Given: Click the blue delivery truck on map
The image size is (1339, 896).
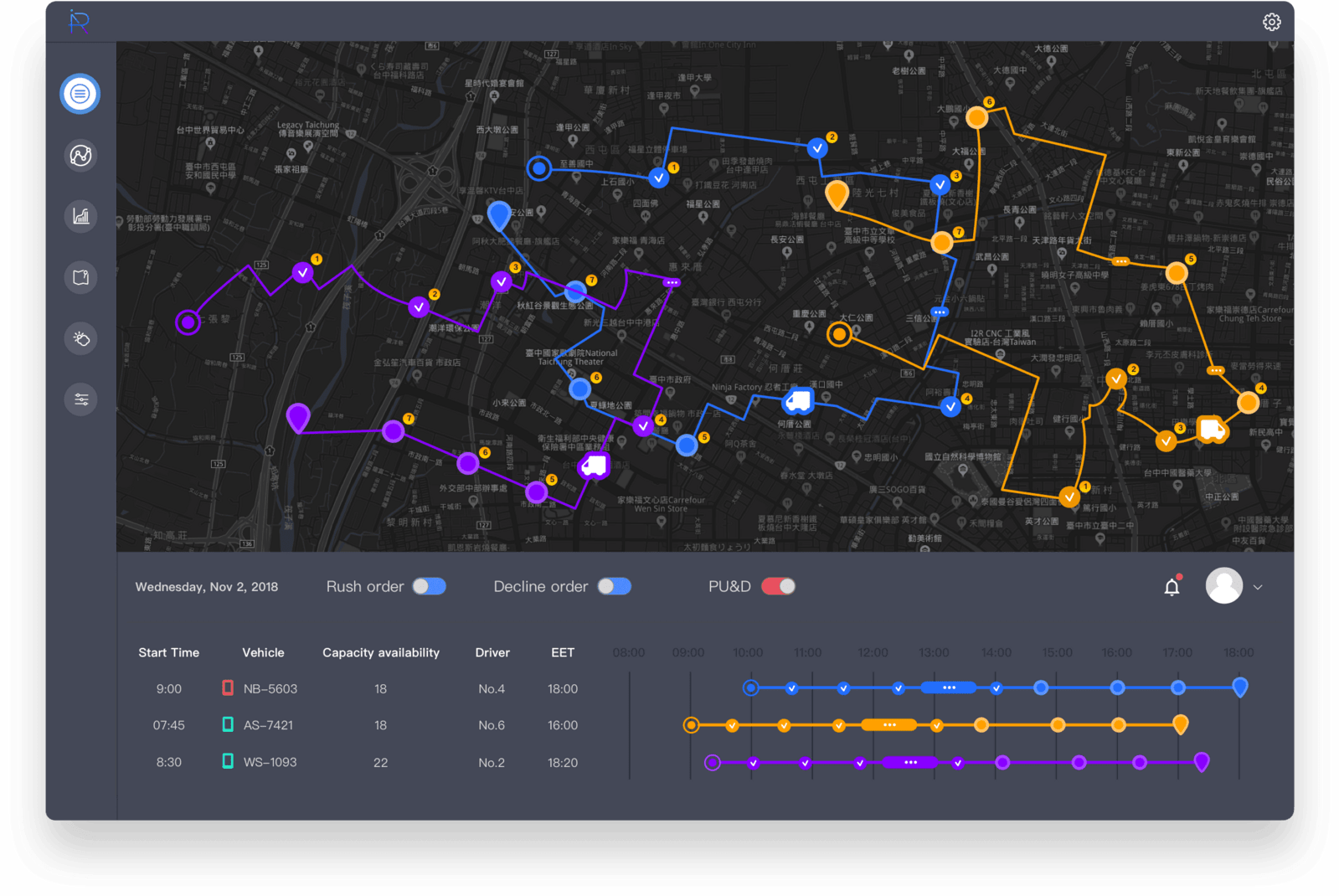Looking at the screenshot, I should [x=798, y=401].
